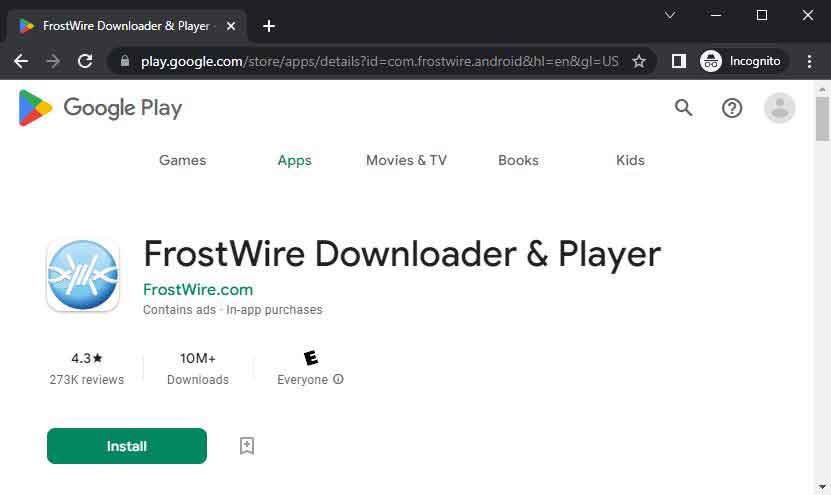Image resolution: width=831 pixels, height=495 pixels.
Task: View site info via lock icon
Action: pyautogui.click(x=125, y=61)
